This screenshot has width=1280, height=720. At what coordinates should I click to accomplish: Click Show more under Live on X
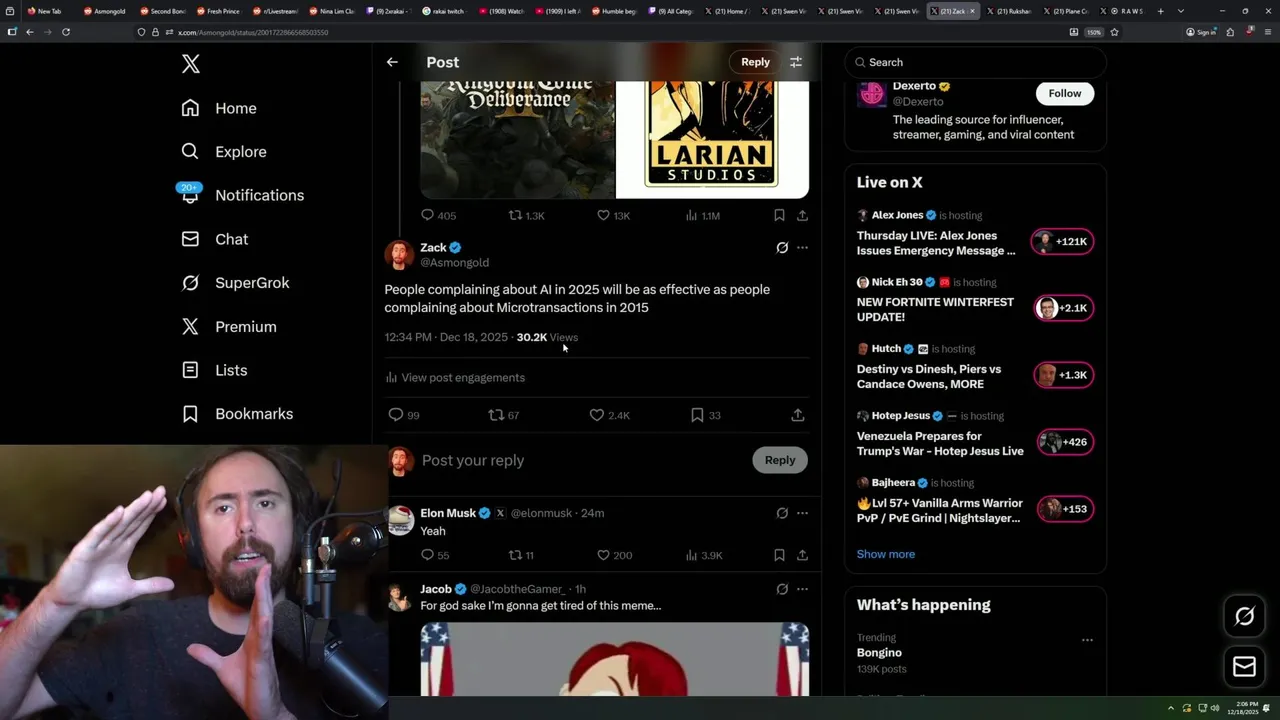pyautogui.click(x=885, y=554)
